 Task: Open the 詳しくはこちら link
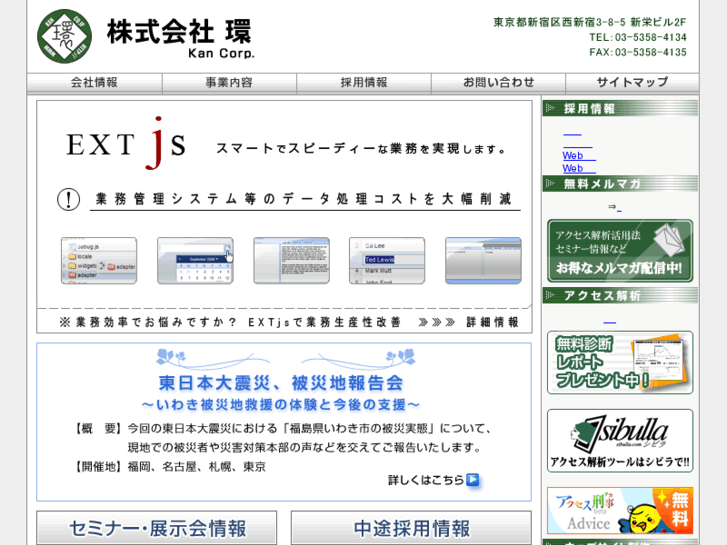[426, 480]
